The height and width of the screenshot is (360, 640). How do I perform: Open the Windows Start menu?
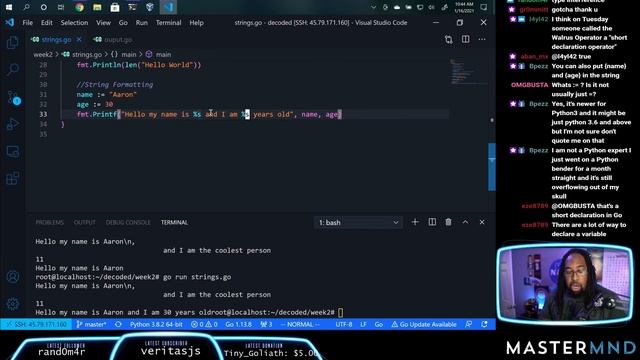click(x=9, y=7)
